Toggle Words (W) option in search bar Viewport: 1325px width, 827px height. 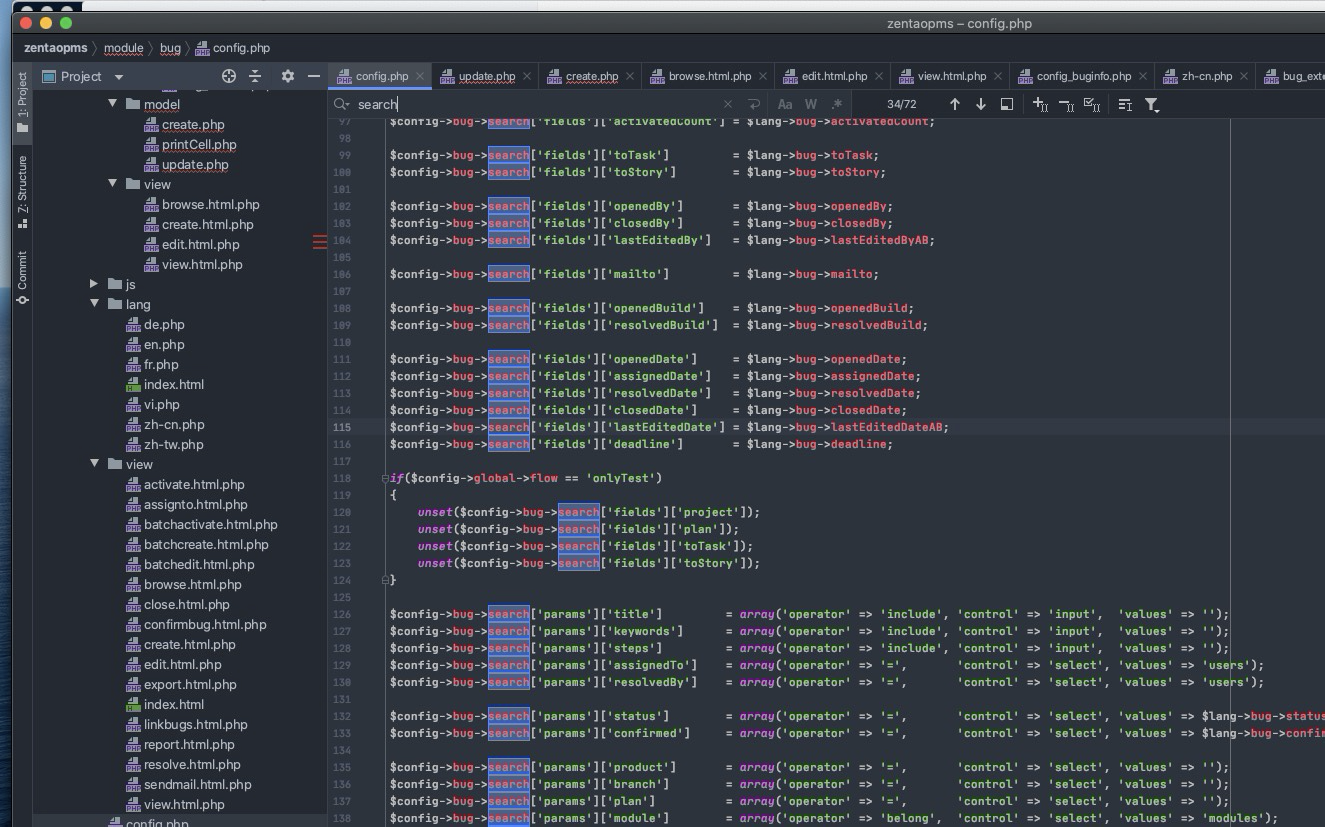pyautogui.click(x=811, y=104)
